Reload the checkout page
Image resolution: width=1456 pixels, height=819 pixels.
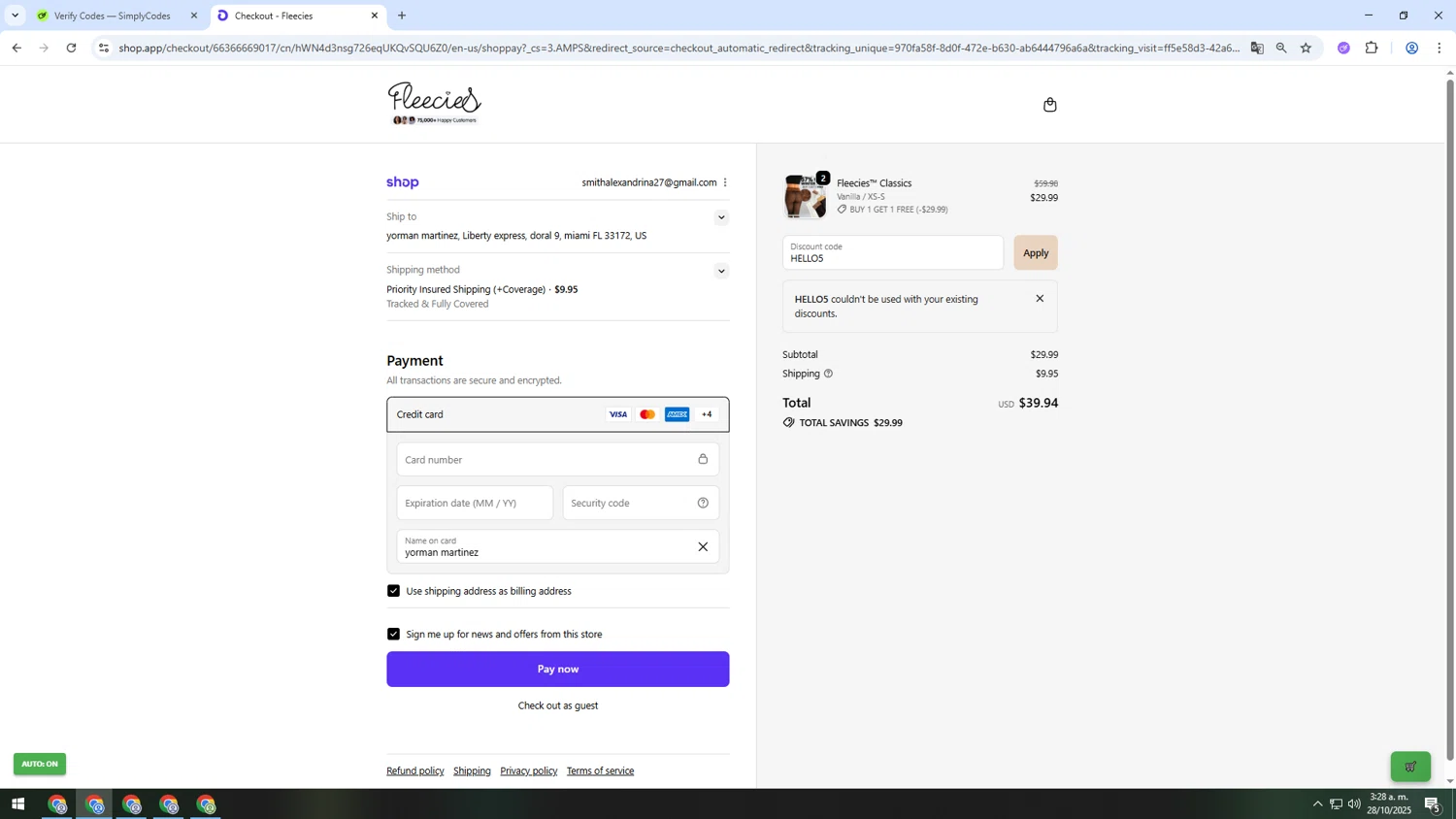[71, 48]
